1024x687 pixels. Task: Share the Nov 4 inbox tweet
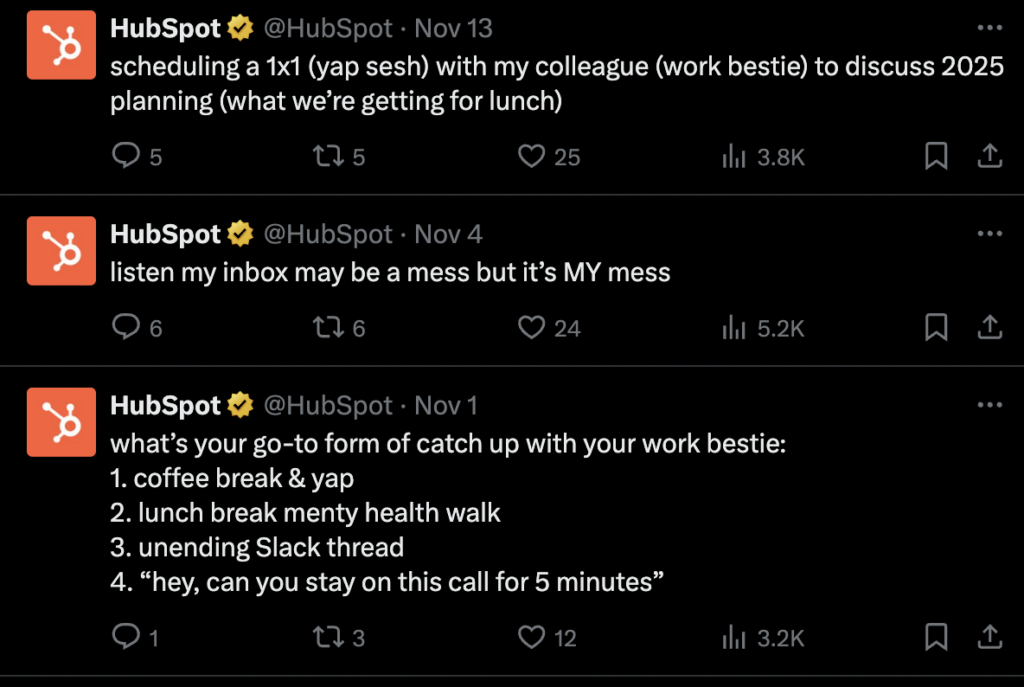(989, 328)
